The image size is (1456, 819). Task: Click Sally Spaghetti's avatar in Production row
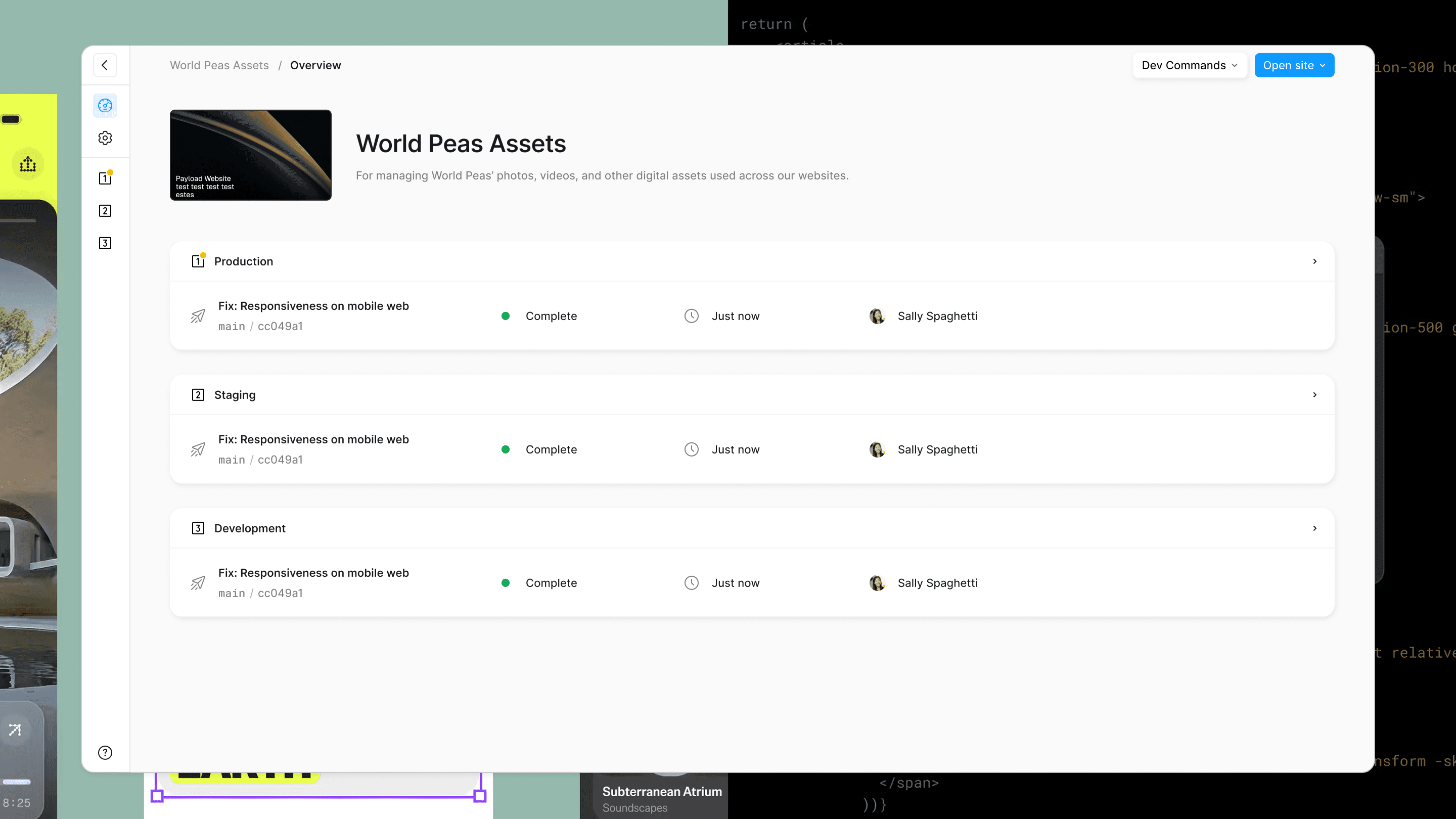(877, 316)
